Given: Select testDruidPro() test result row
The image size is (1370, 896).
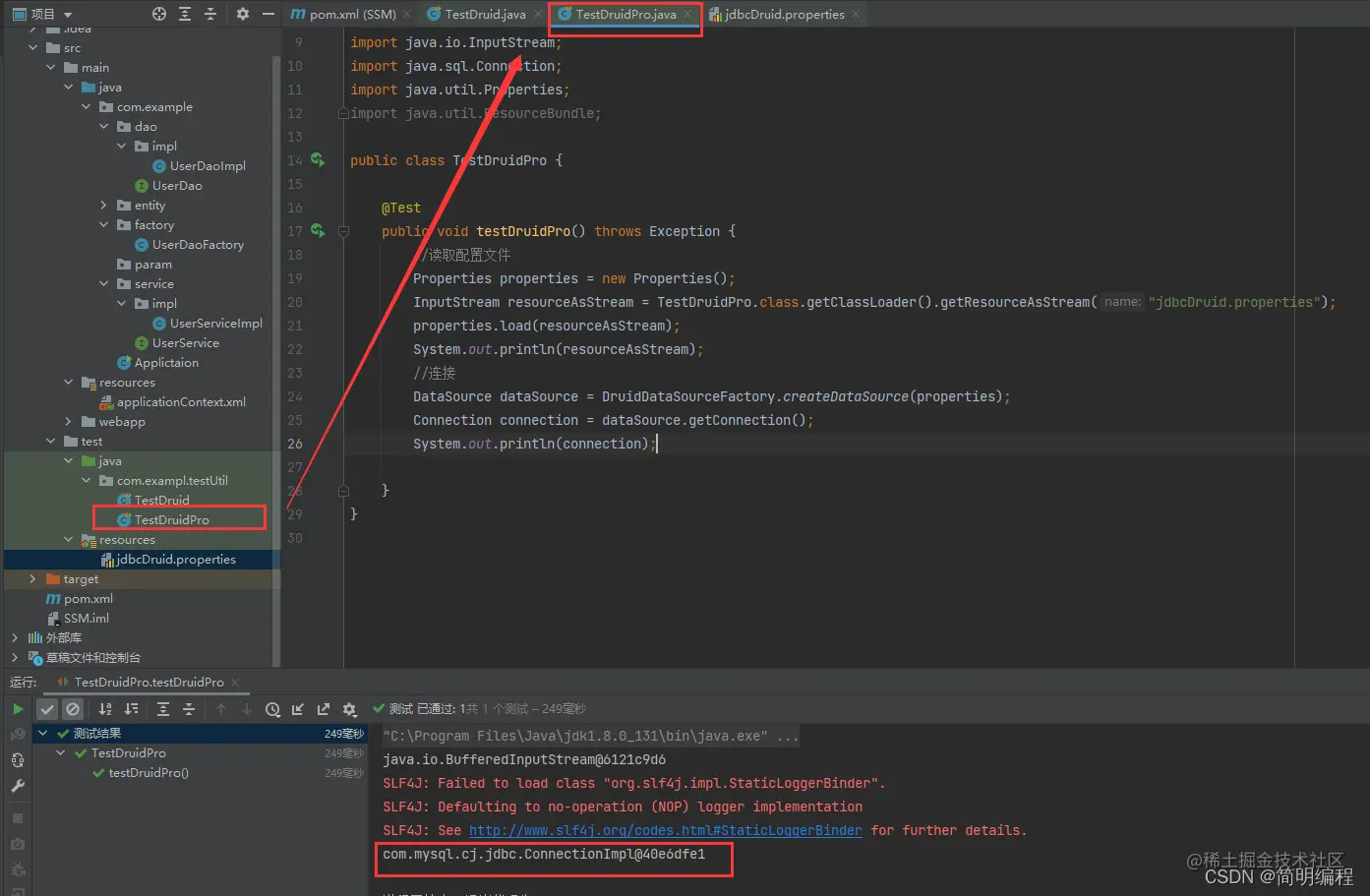Looking at the screenshot, I should [x=149, y=772].
